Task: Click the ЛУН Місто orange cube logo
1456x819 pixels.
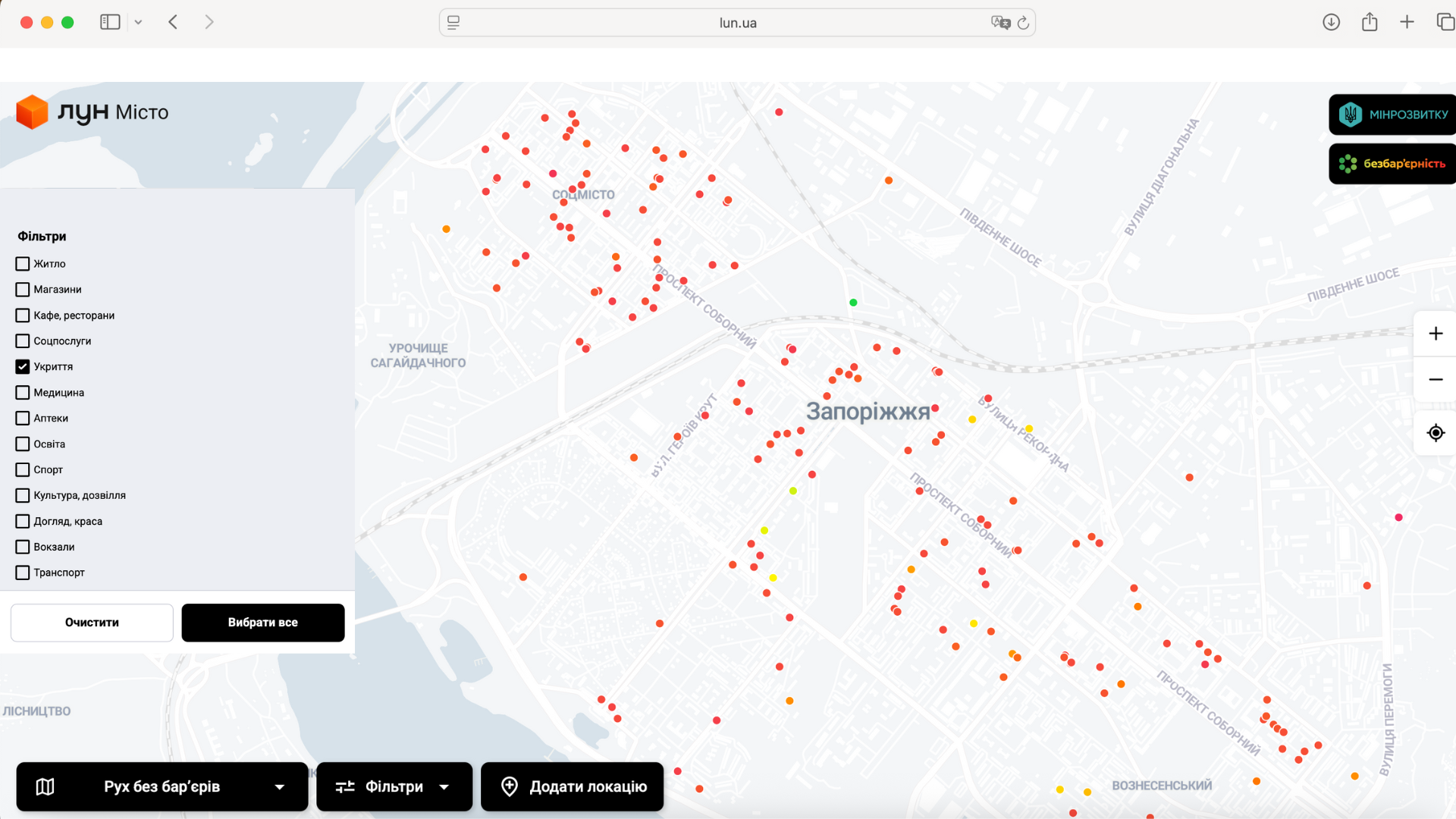Action: tap(32, 112)
